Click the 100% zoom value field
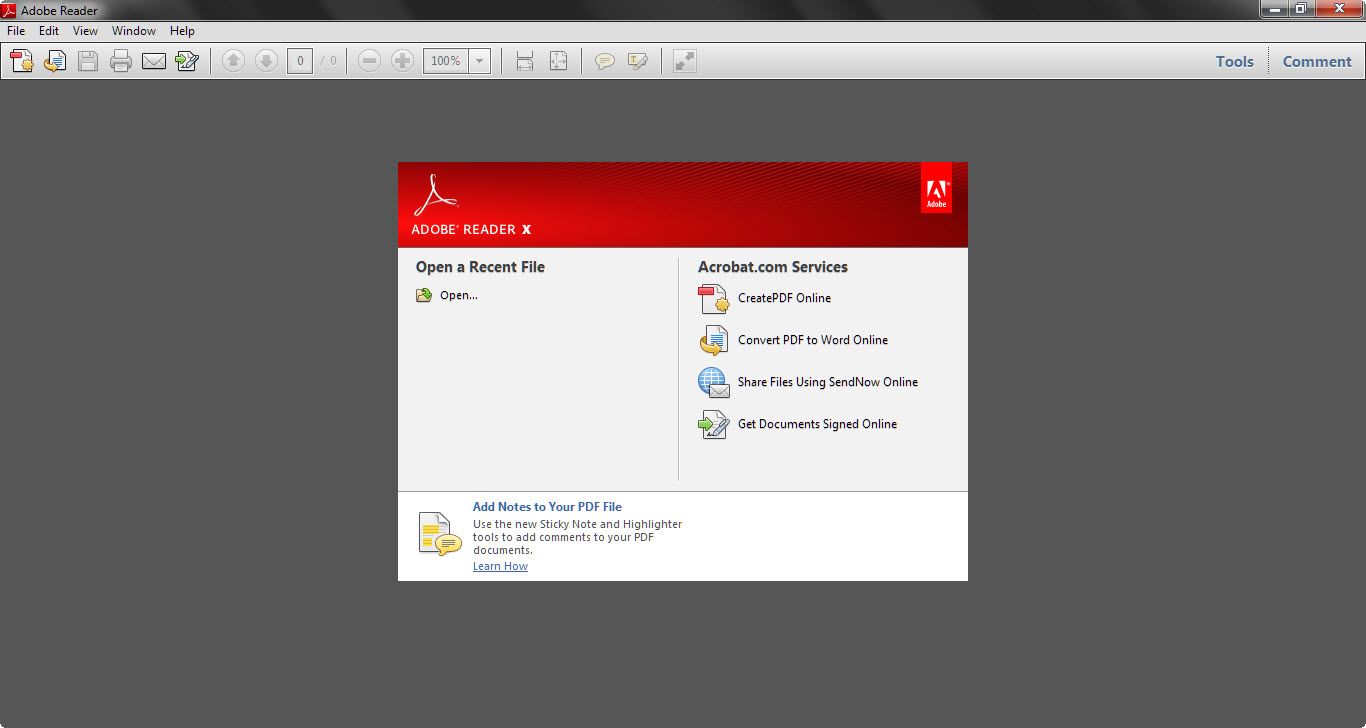Image resolution: width=1366 pixels, height=728 pixels. pyautogui.click(x=446, y=61)
